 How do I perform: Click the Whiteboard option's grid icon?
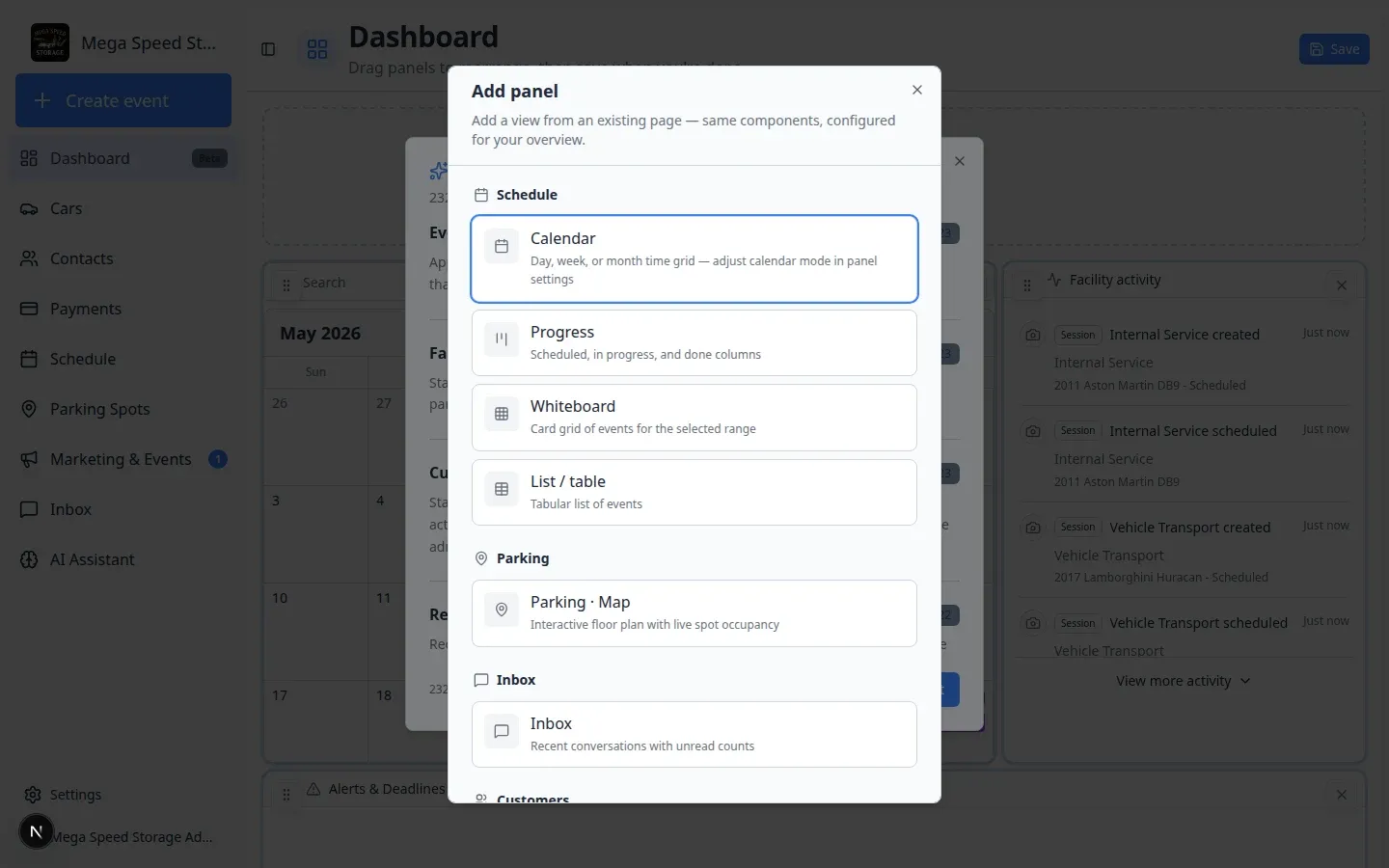[502, 414]
